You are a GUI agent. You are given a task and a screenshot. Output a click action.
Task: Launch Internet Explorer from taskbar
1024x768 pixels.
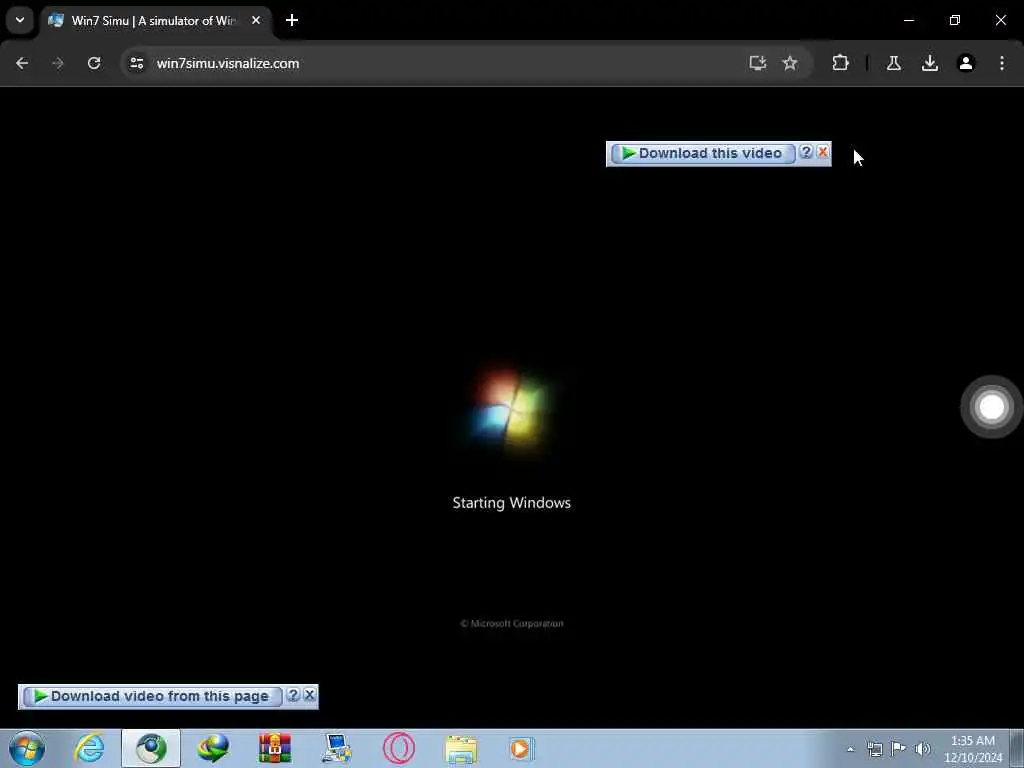pyautogui.click(x=89, y=748)
